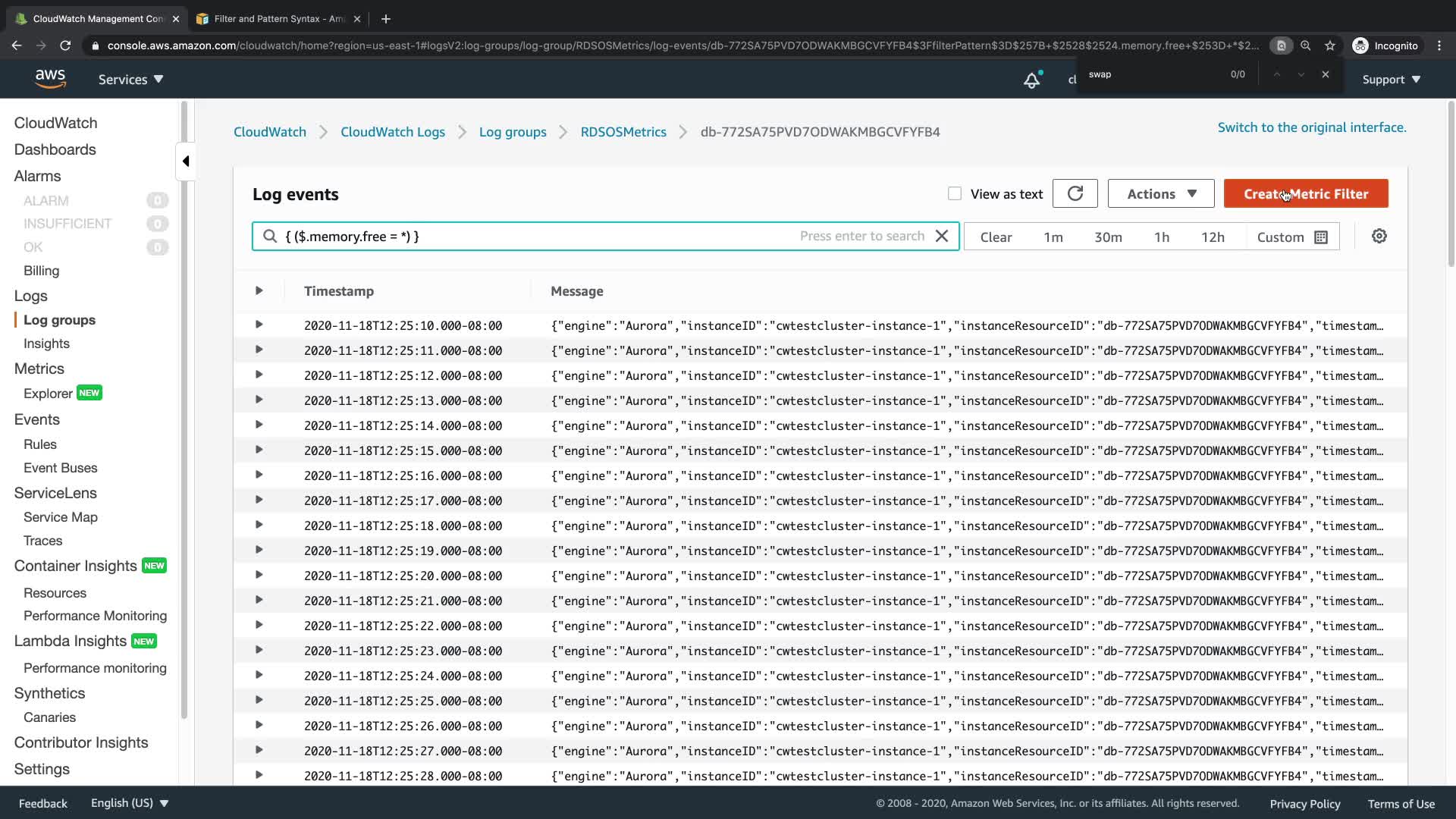The image size is (1456, 819).
Task: Clear the filter pattern with X icon
Action: pyautogui.click(x=942, y=237)
